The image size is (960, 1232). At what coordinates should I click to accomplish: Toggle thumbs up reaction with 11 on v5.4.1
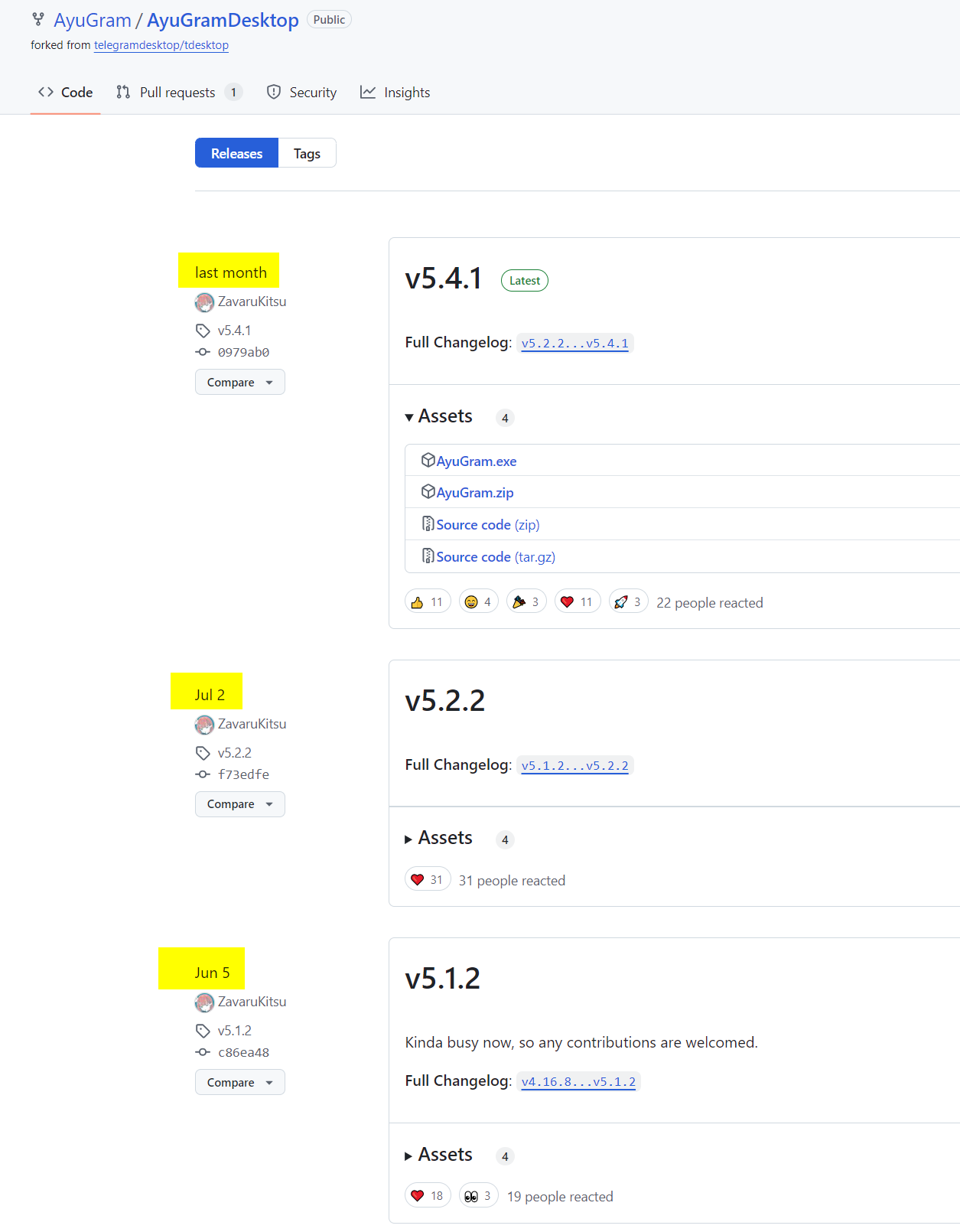point(428,601)
